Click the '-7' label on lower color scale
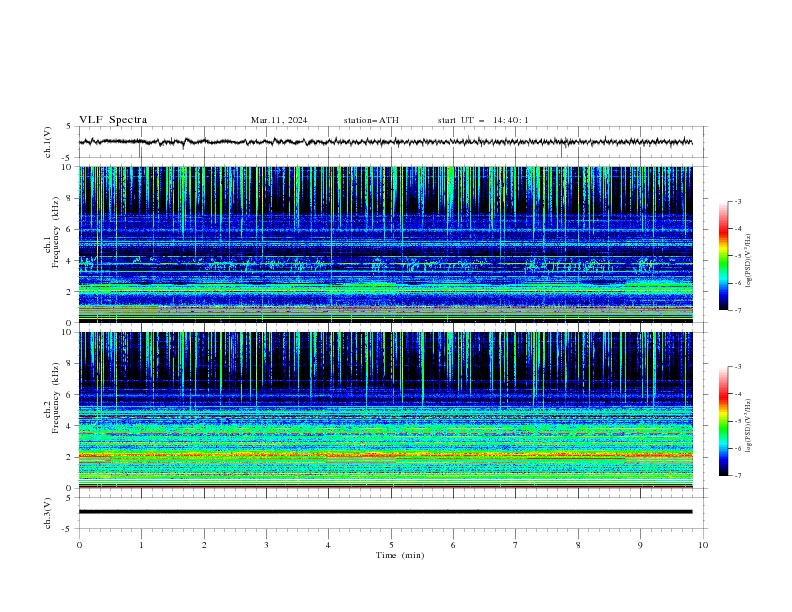This screenshot has width=792, height=612. 737,475
